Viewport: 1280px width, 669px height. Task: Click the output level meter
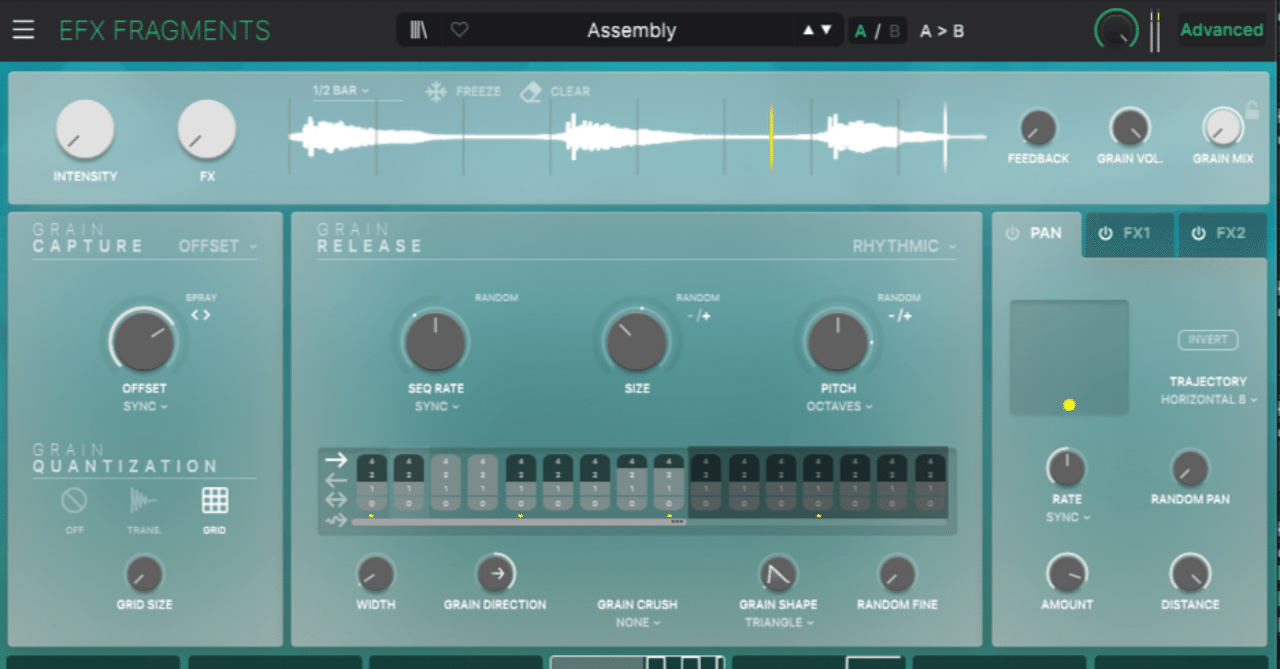[x=1155, y=30]
